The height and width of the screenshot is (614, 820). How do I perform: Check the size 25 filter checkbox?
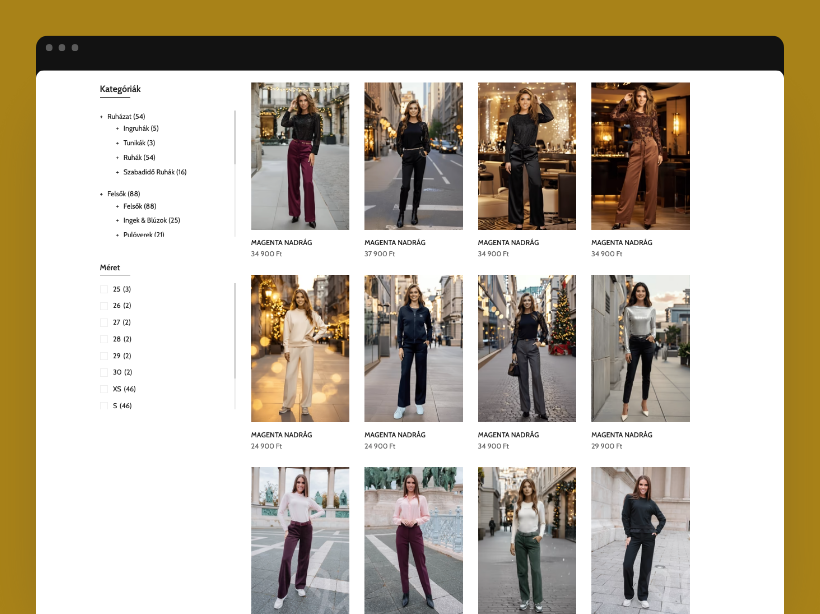(x=104, y=289)
